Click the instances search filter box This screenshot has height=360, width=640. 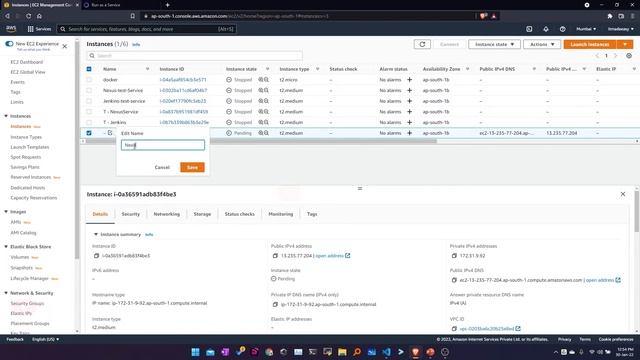[x=194, y=56]
